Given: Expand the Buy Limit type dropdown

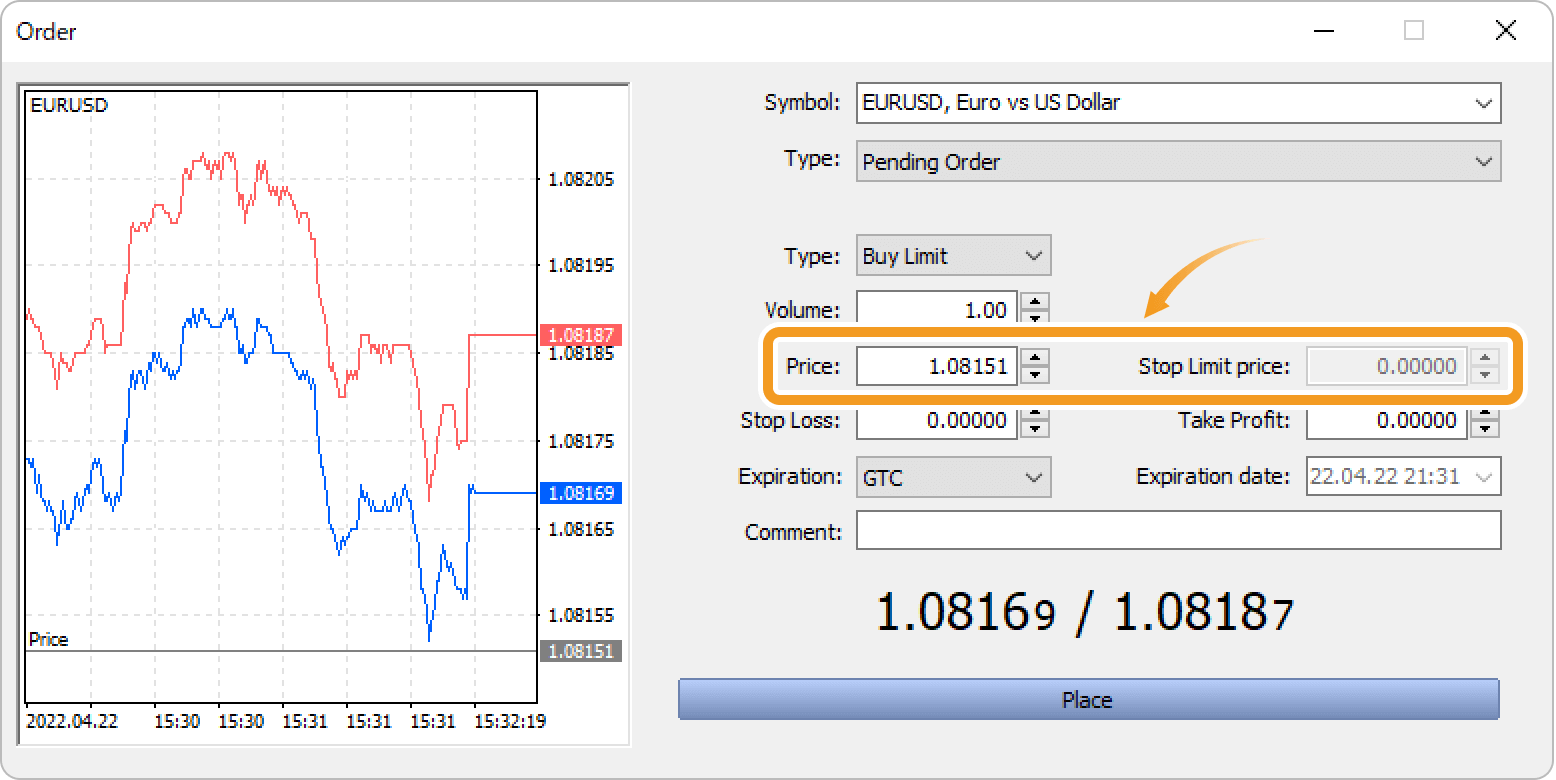Looking at the screenshot, I should [953, 256].
